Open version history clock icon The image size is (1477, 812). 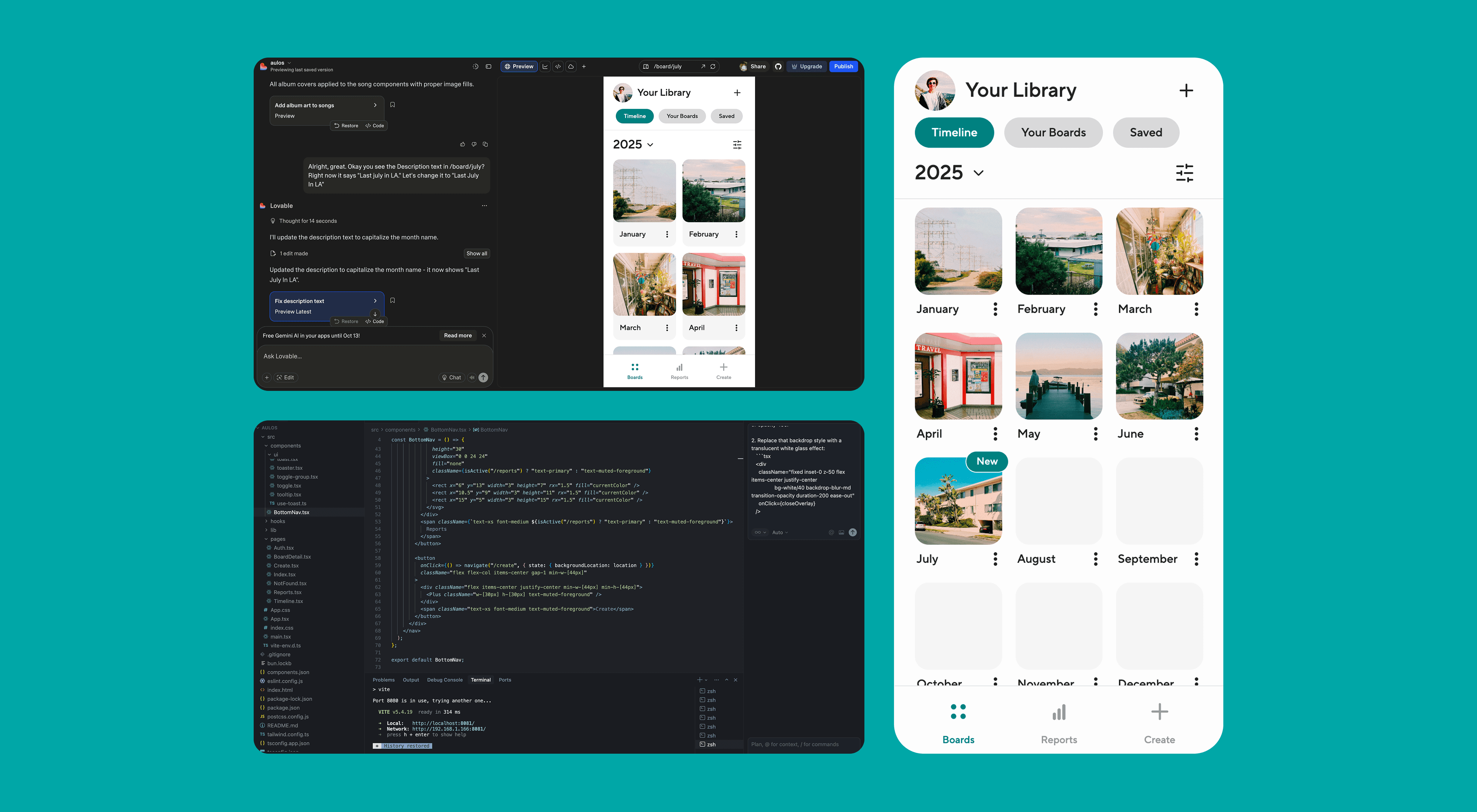[x=475, y=66]
